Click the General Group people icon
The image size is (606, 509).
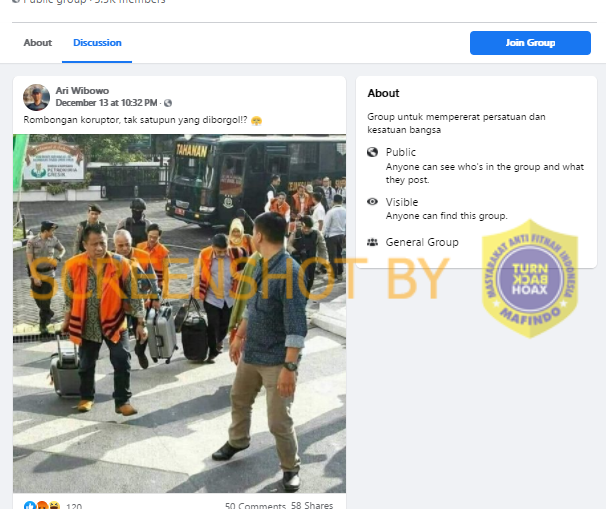372,242
